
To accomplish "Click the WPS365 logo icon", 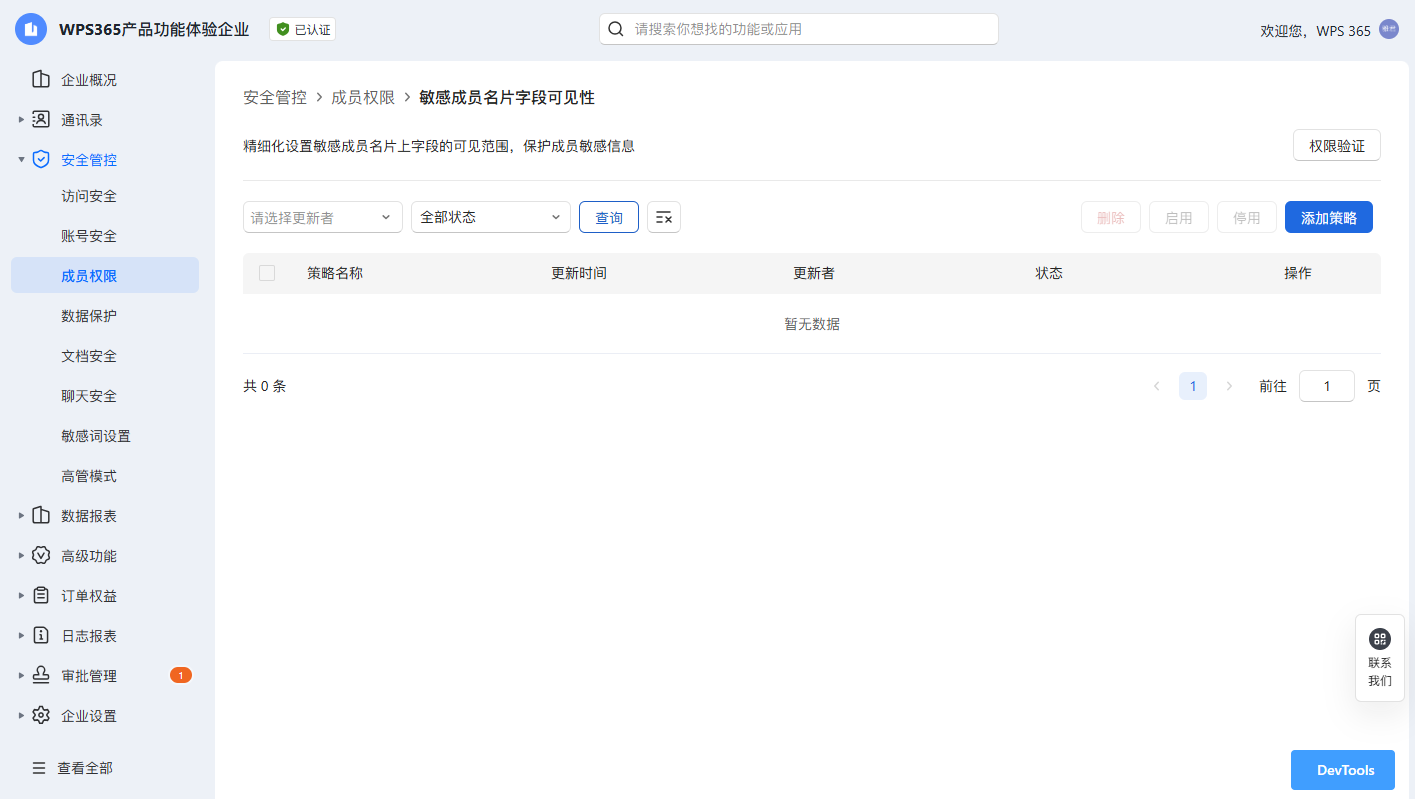I will point(31,30).
